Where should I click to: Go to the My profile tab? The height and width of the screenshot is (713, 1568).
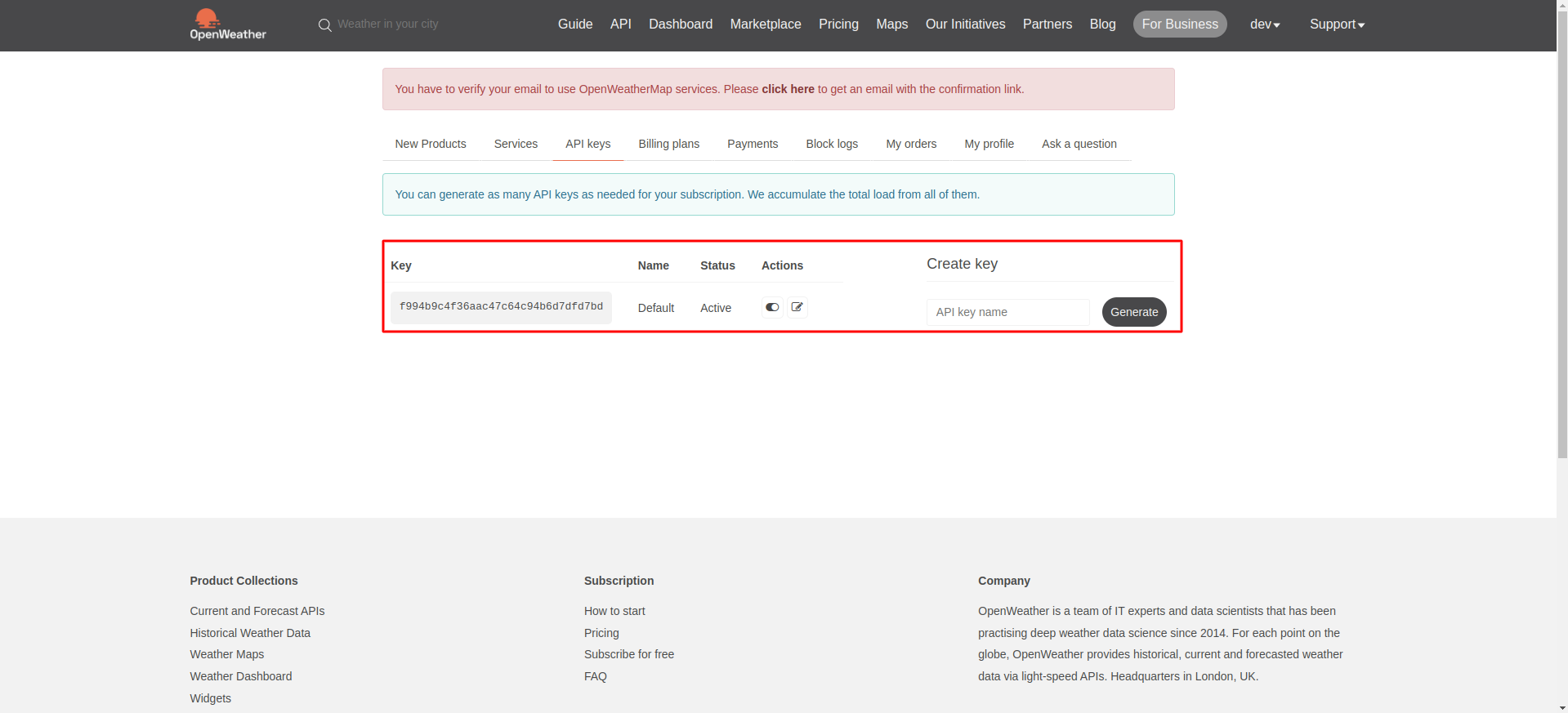(x=989, y=144)
